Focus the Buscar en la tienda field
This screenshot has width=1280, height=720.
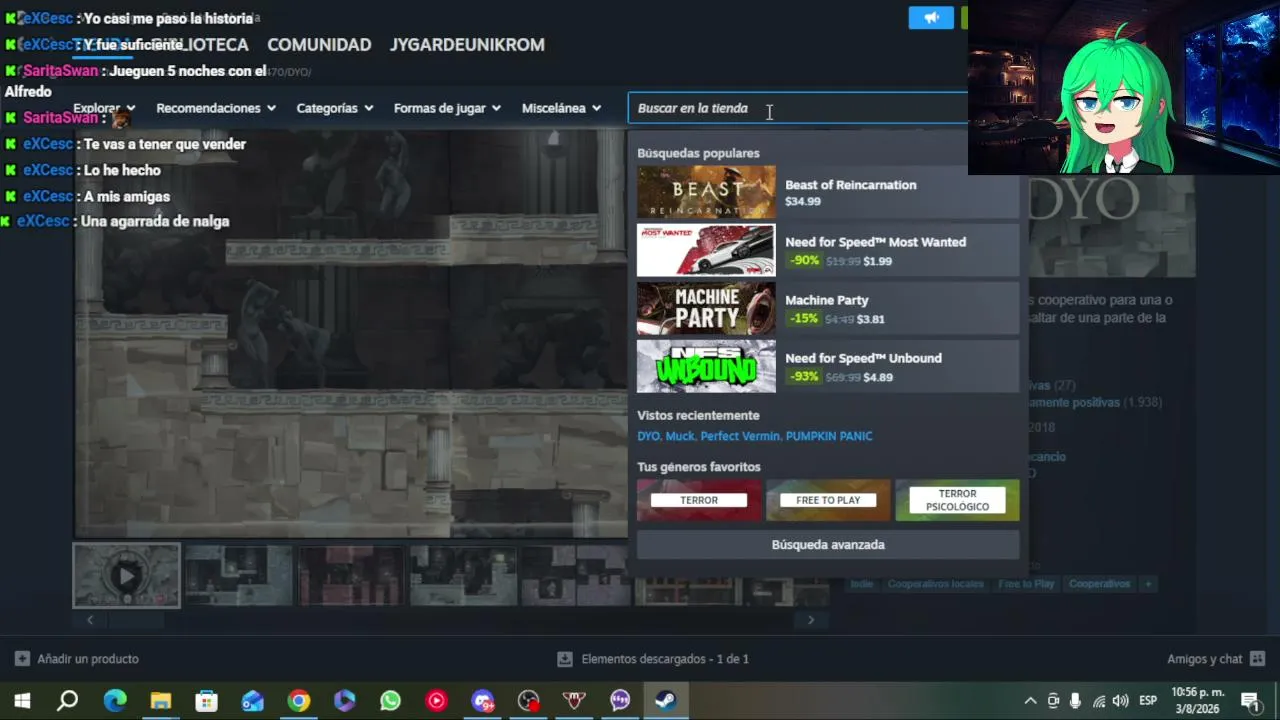click(x=798, y=108)
